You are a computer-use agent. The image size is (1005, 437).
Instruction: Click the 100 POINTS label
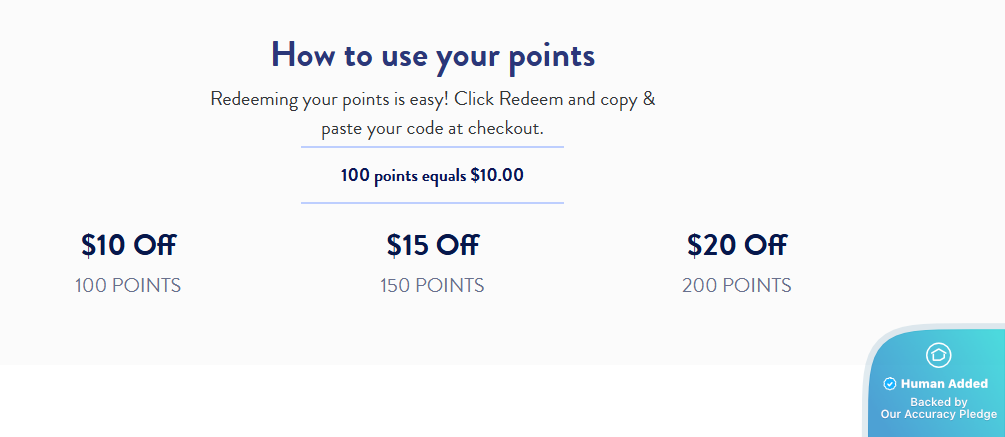pos(128,286)
